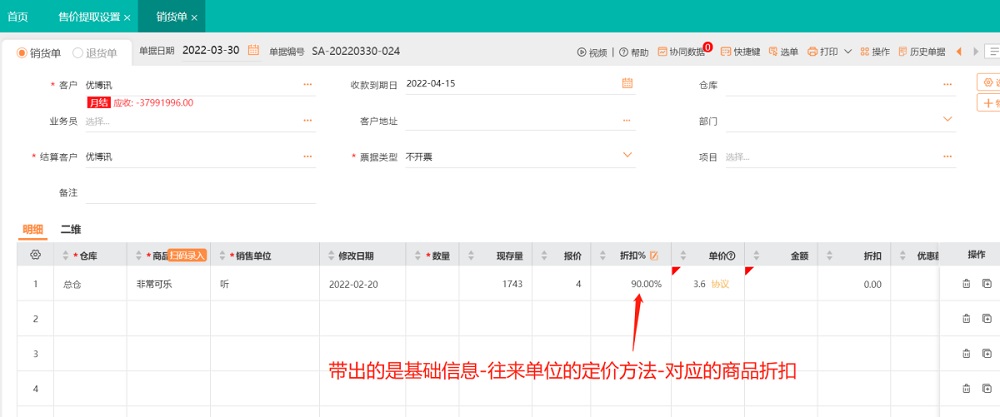The height and width of the screenshot is (417, 1000).
Task: Sort the table by 销售单位 column
Action: tap(222, 256)
